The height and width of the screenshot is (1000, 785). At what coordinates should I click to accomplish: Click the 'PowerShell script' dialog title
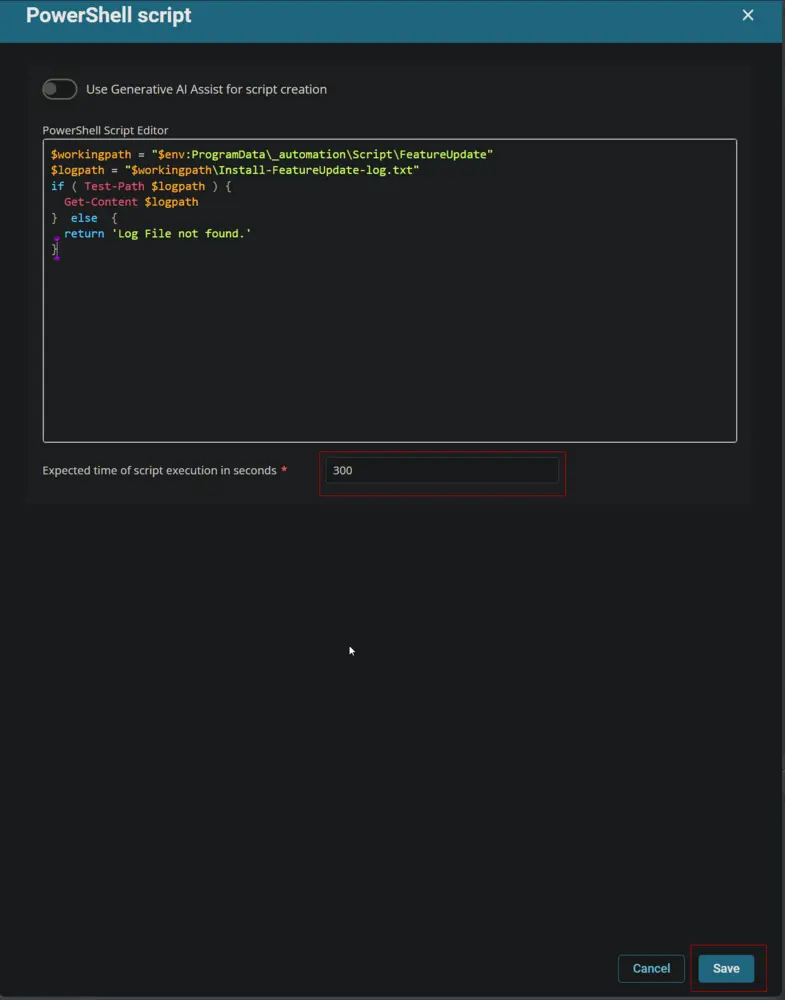click(x=108, y=15)
